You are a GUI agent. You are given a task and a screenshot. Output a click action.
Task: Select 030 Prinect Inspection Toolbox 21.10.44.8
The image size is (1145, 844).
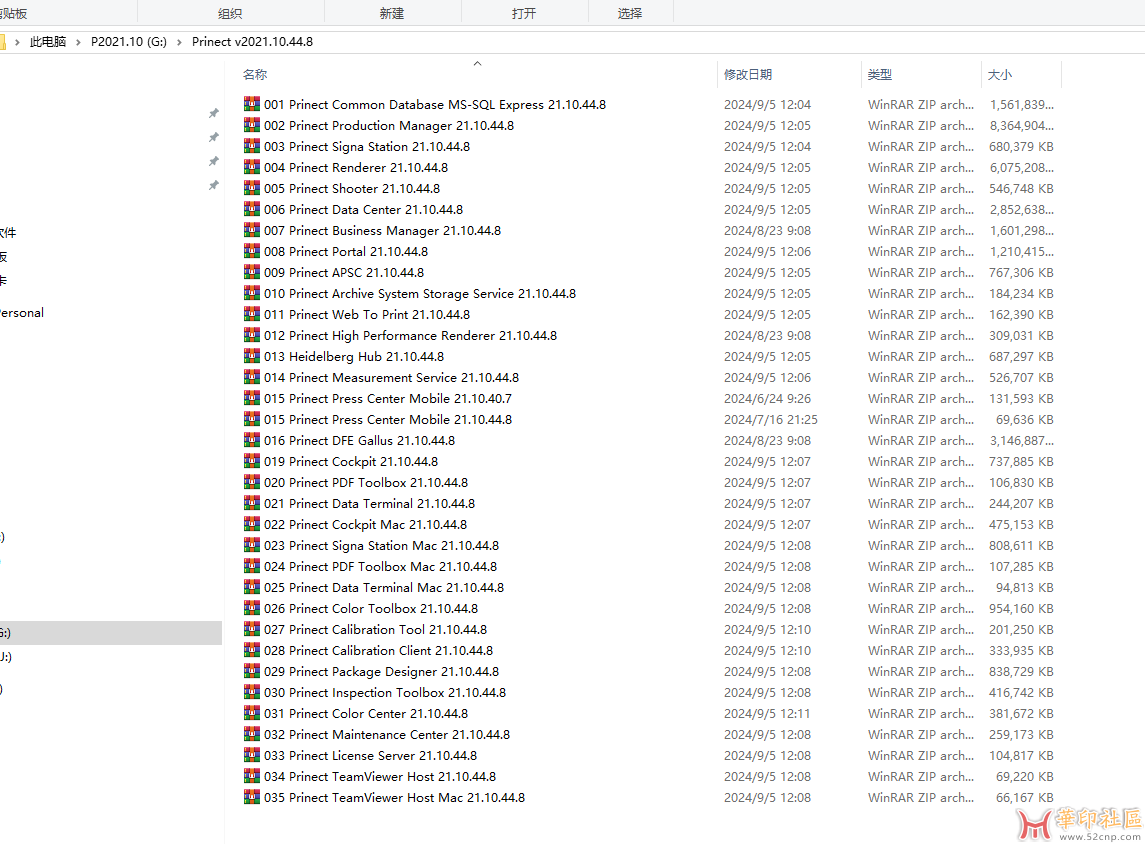[x=385, y=693]
